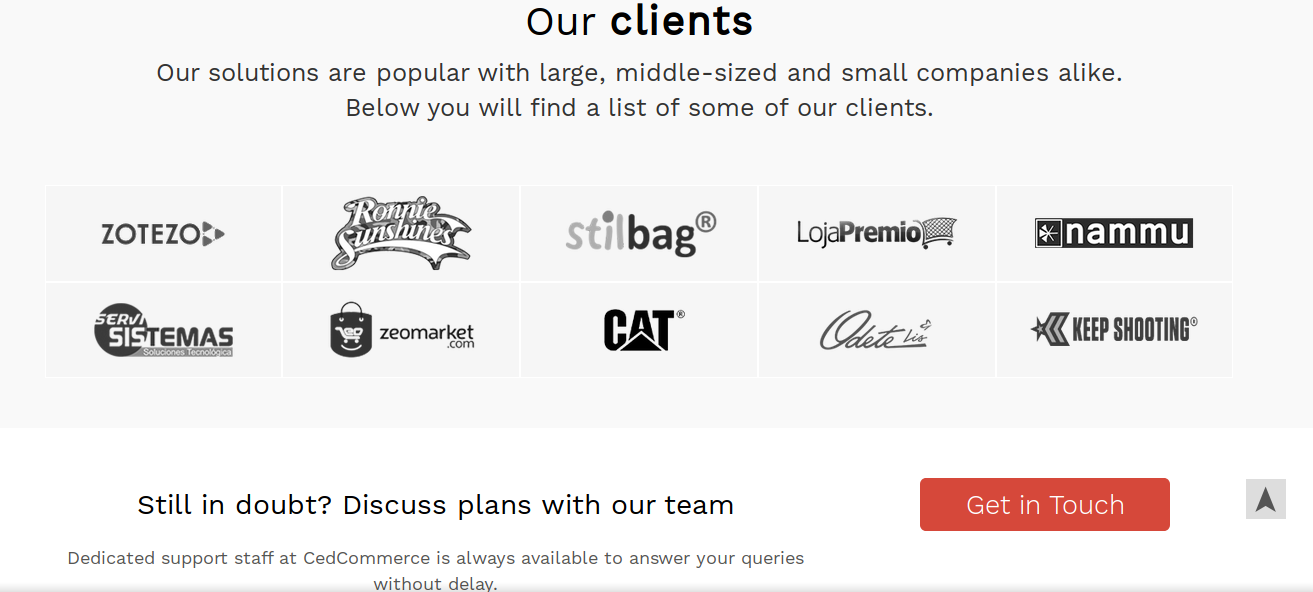Select the Servi Sistemas client logo
This screenshot has height=592, width=1313.
[x=164, y=330]
